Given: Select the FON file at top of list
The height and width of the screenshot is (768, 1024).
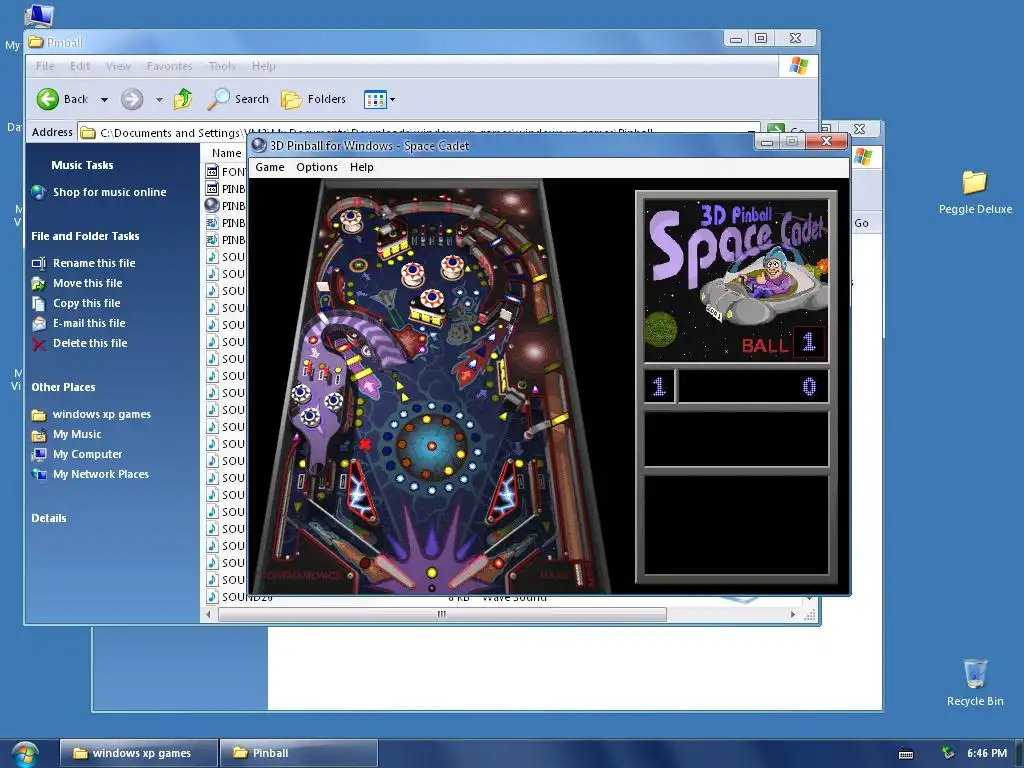Looking at the screenshot, I should (x=226, y=172).
